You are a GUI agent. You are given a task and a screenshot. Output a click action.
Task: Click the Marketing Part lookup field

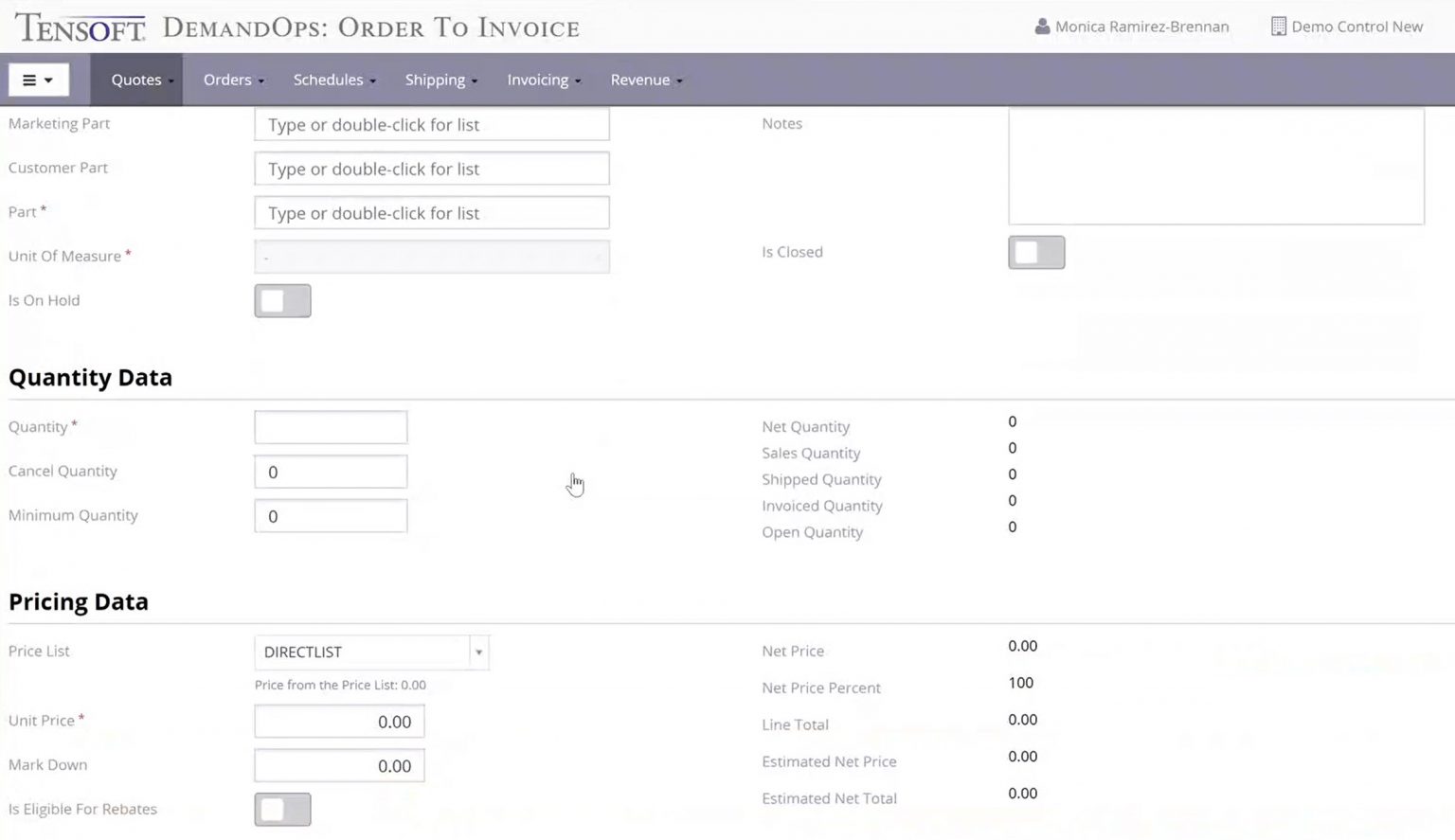pos(431,124)
